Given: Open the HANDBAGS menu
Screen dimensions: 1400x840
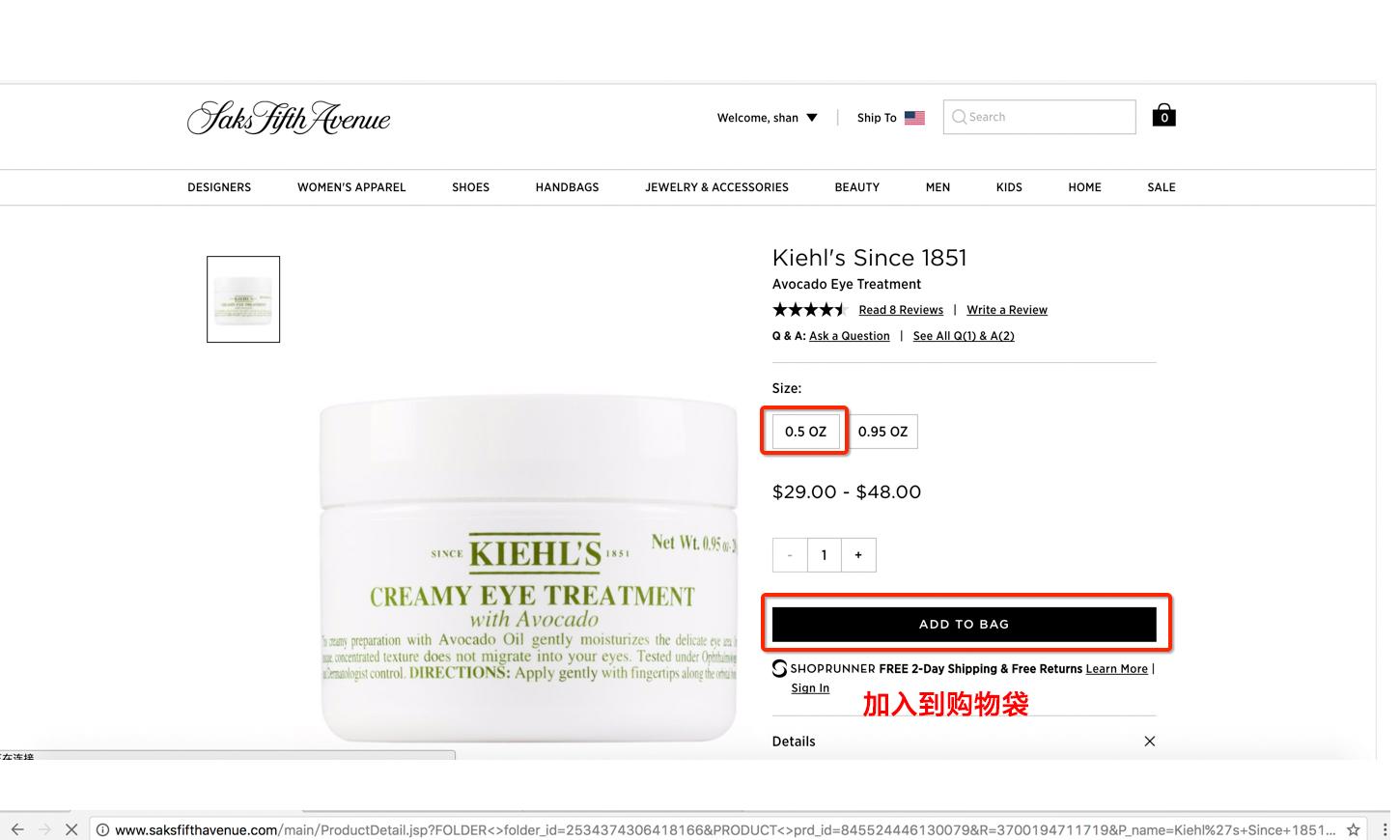Looking at the screenshot, I should click(567, 187).
